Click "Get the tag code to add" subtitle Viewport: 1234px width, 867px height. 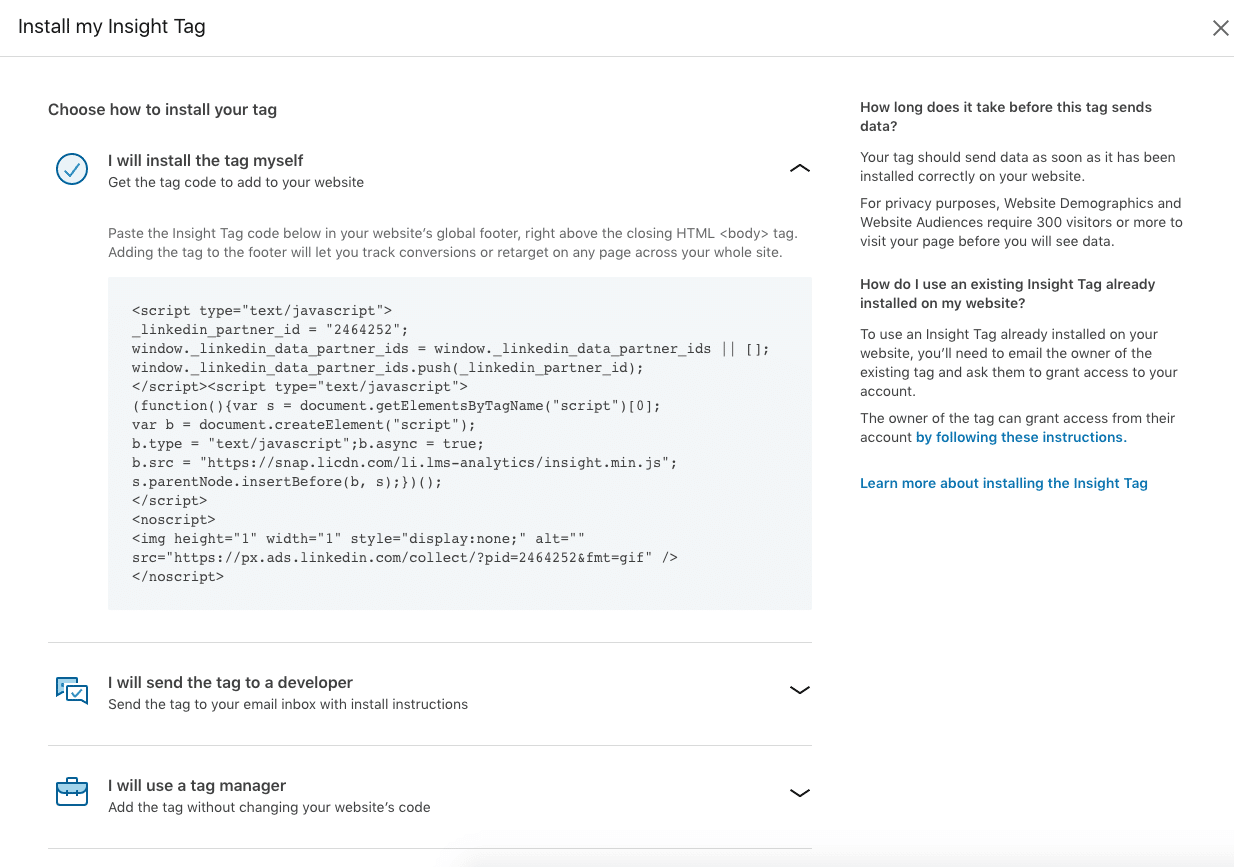pyautogui.click(x=236, y=182)
